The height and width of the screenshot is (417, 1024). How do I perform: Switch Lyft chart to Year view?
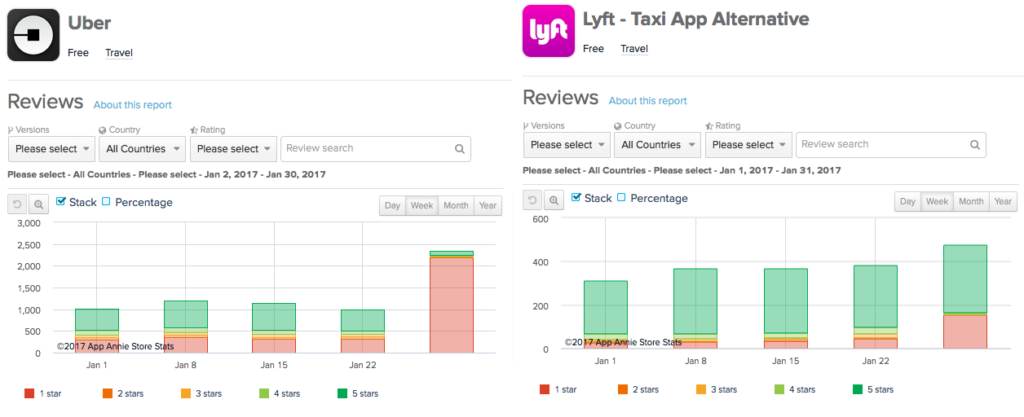click(x=1003, y=202)
